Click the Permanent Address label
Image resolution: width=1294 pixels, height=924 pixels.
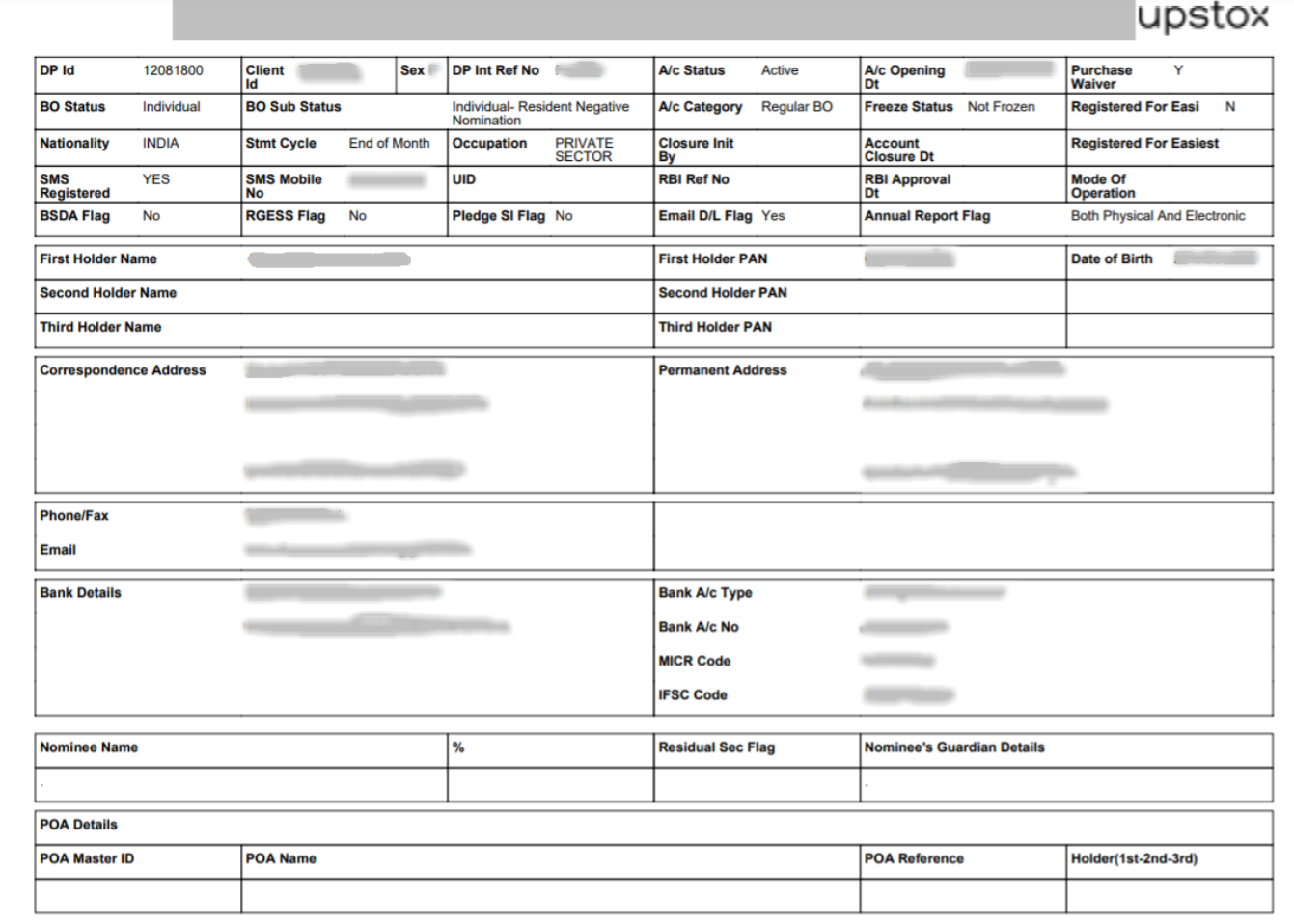click(722, 370)
